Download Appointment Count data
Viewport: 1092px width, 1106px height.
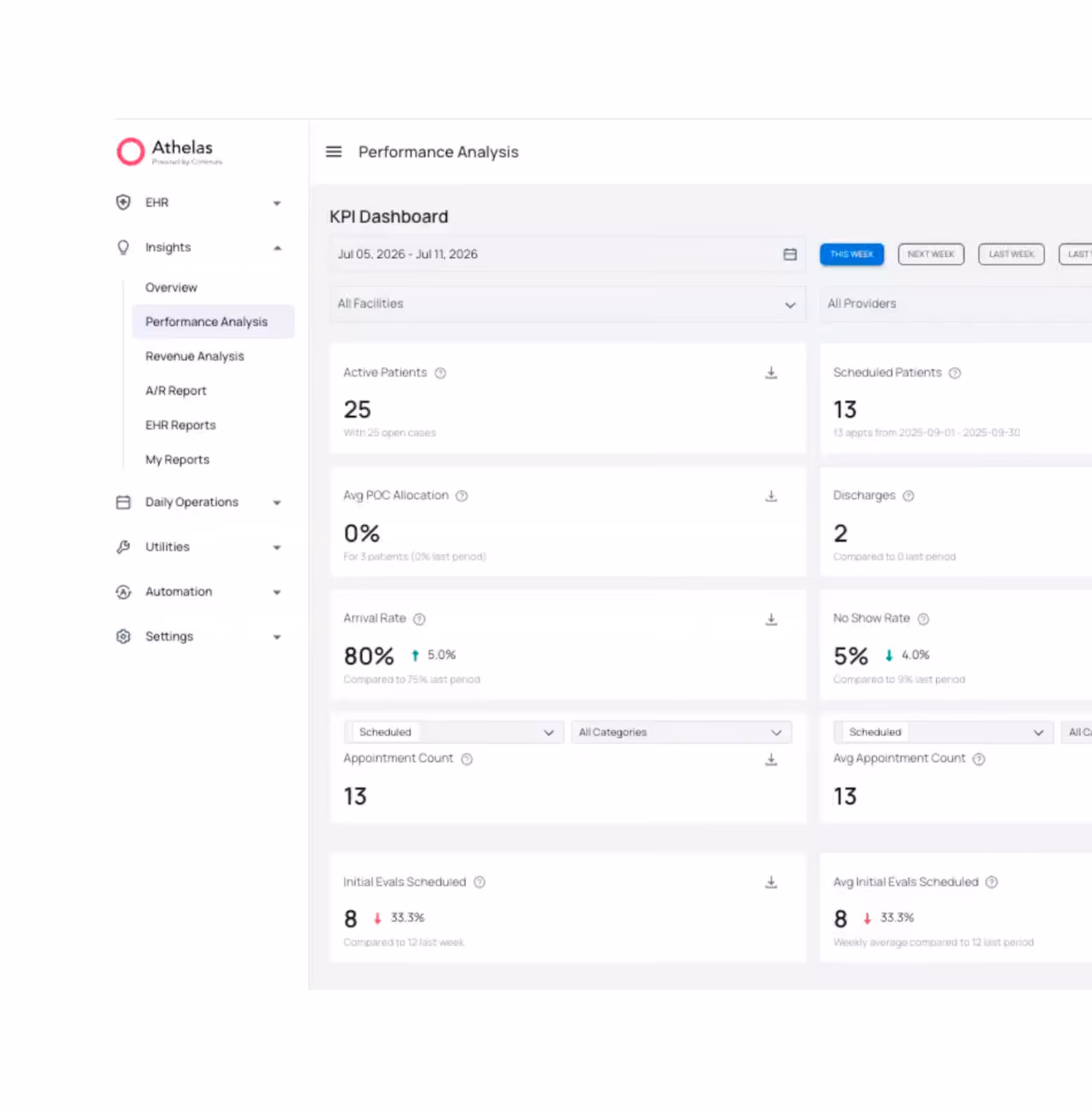click(771, 759)
